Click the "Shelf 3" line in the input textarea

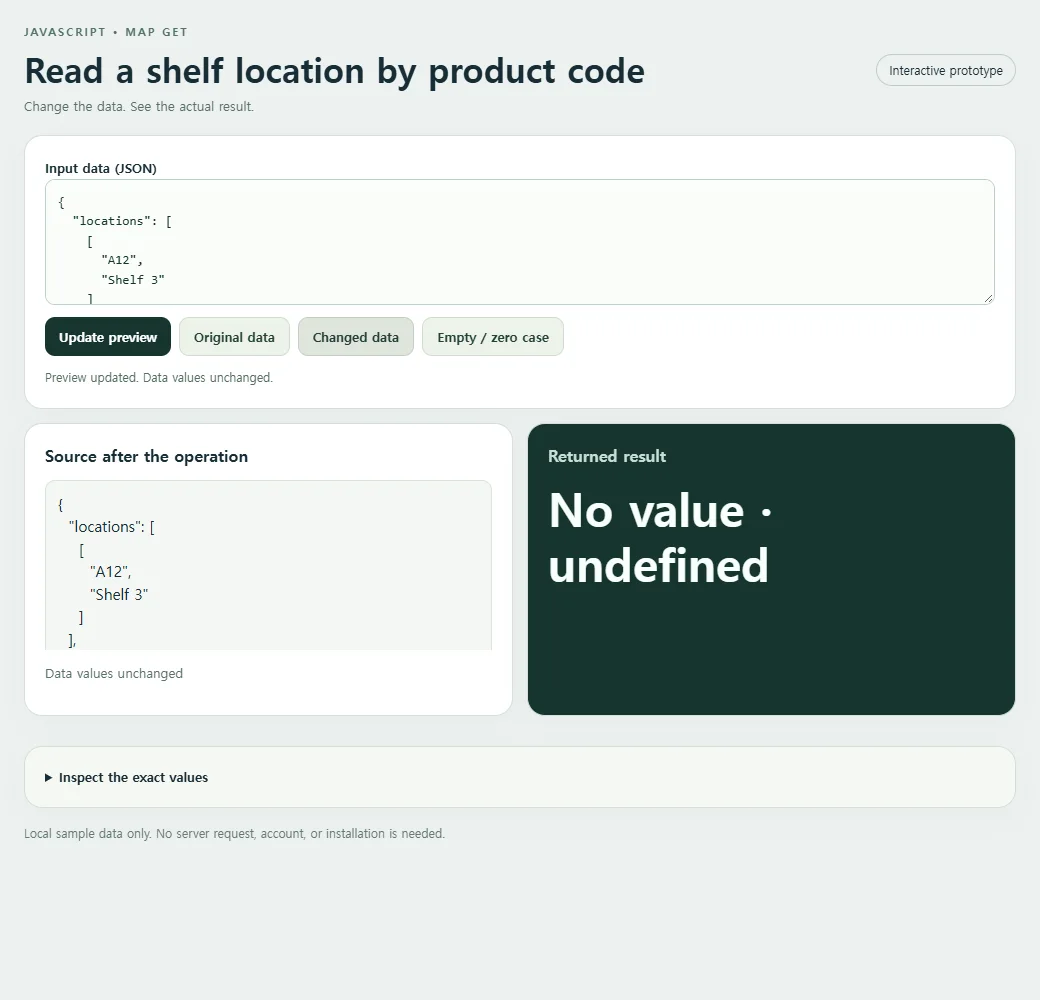click(133, 280)
